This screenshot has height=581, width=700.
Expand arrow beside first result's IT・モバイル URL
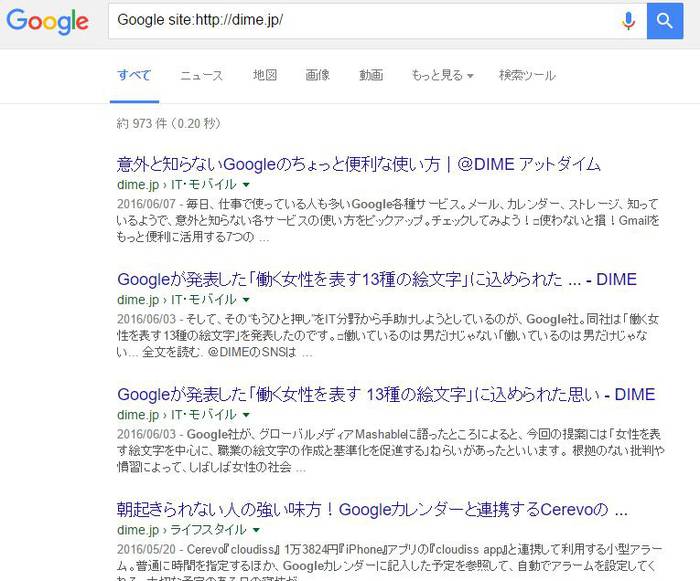point(246,184)
